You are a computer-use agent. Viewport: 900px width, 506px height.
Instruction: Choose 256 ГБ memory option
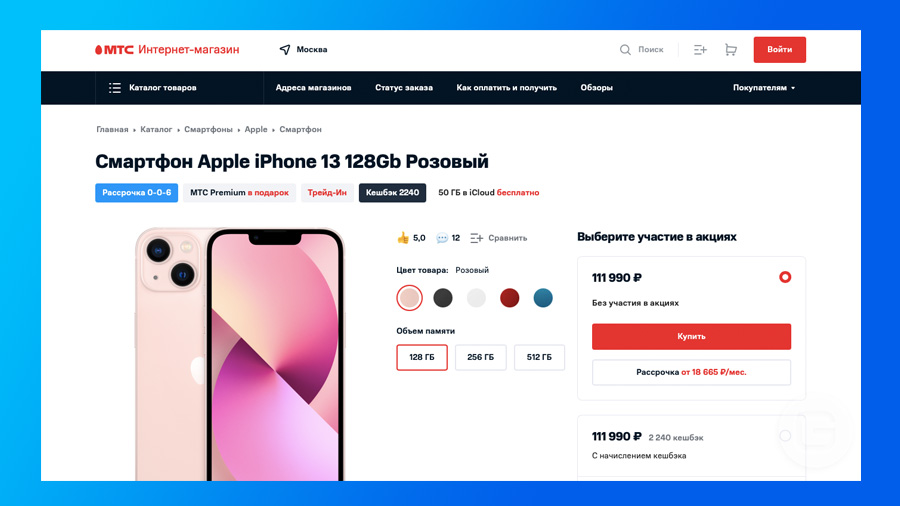480,357
